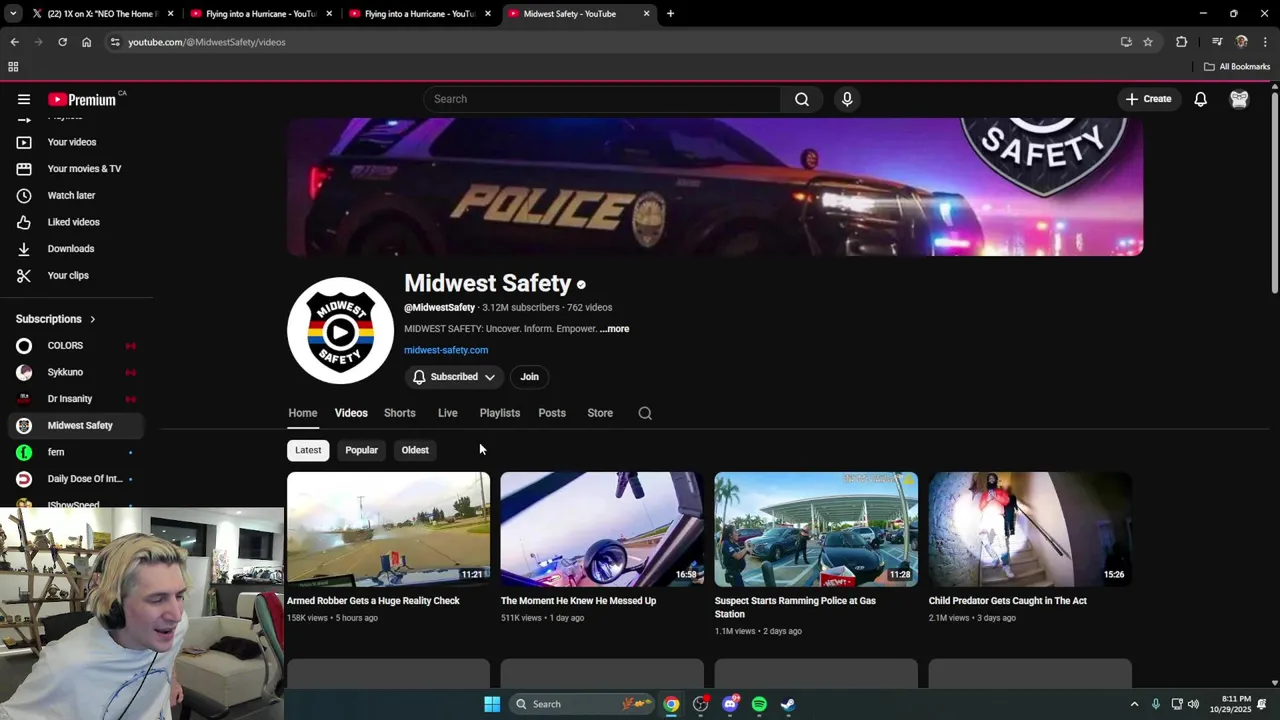Expand channel description with more
1280x720 pixels.
[614, 329]
